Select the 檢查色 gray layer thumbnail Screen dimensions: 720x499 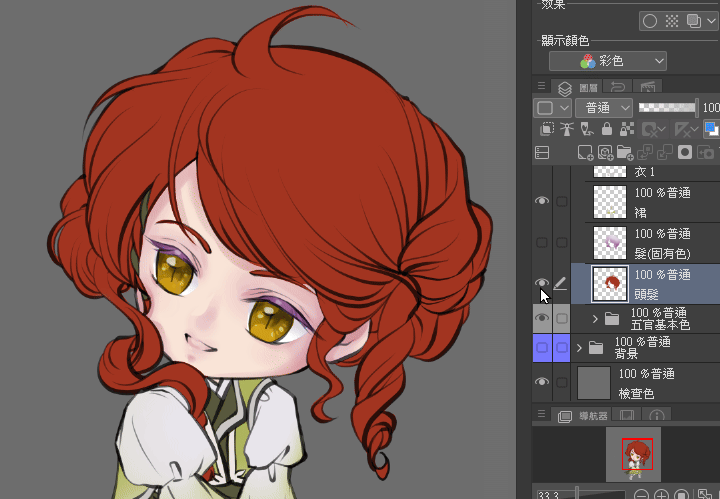(x=594, y=383)
